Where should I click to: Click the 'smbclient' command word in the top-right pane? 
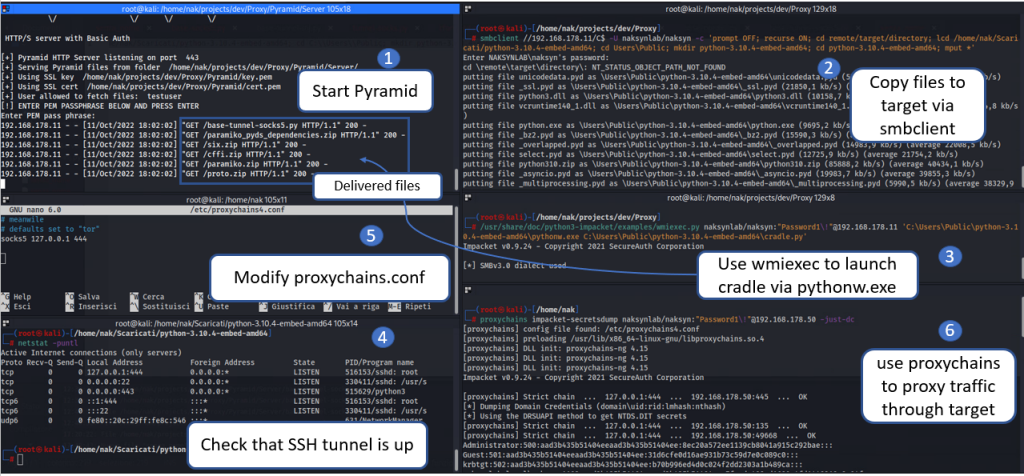[498, 39]
